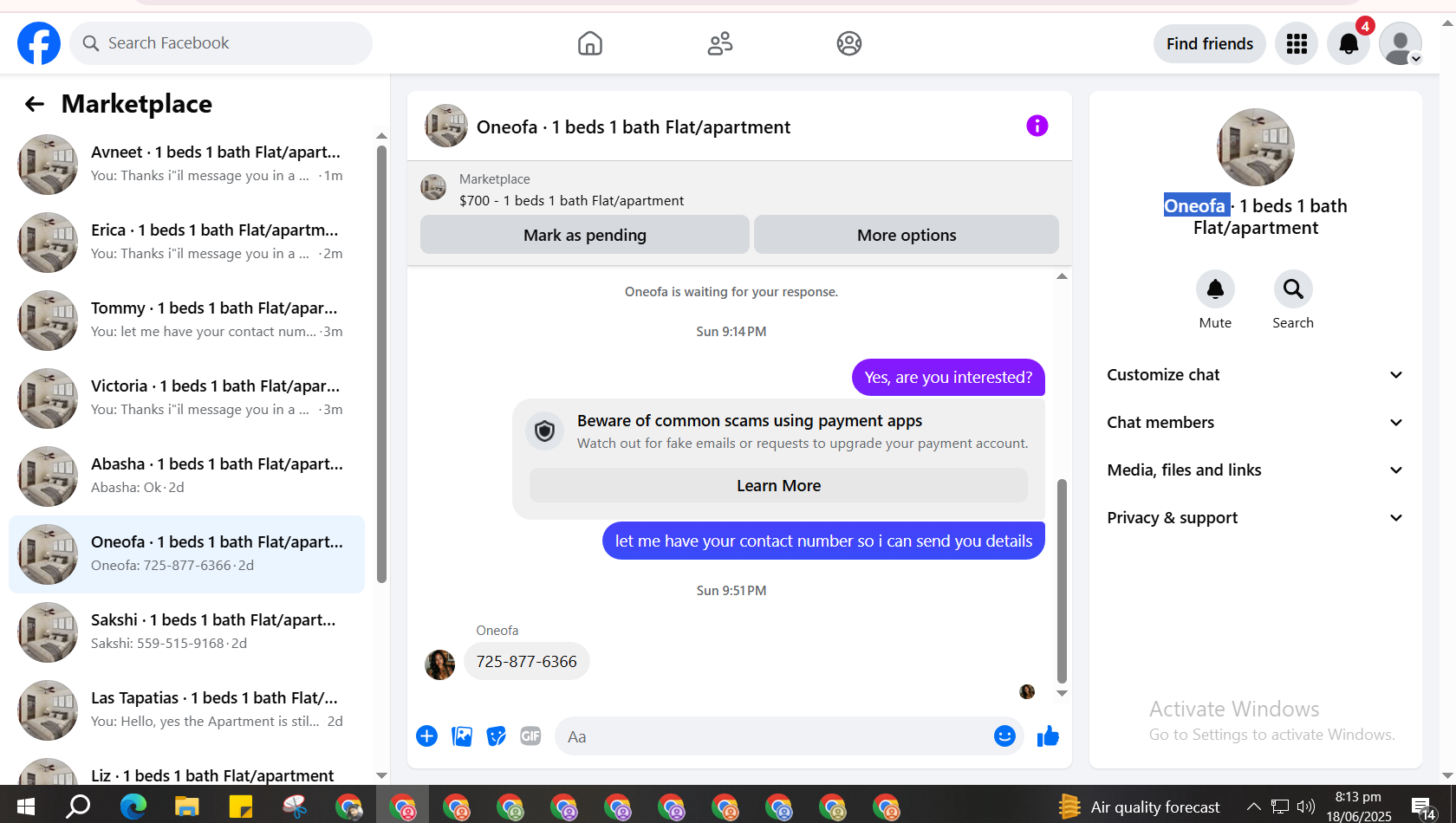The width and height of the screenshot is (1456, 823).
Task: Open the Windows notification center
Action: point(1423,808)
